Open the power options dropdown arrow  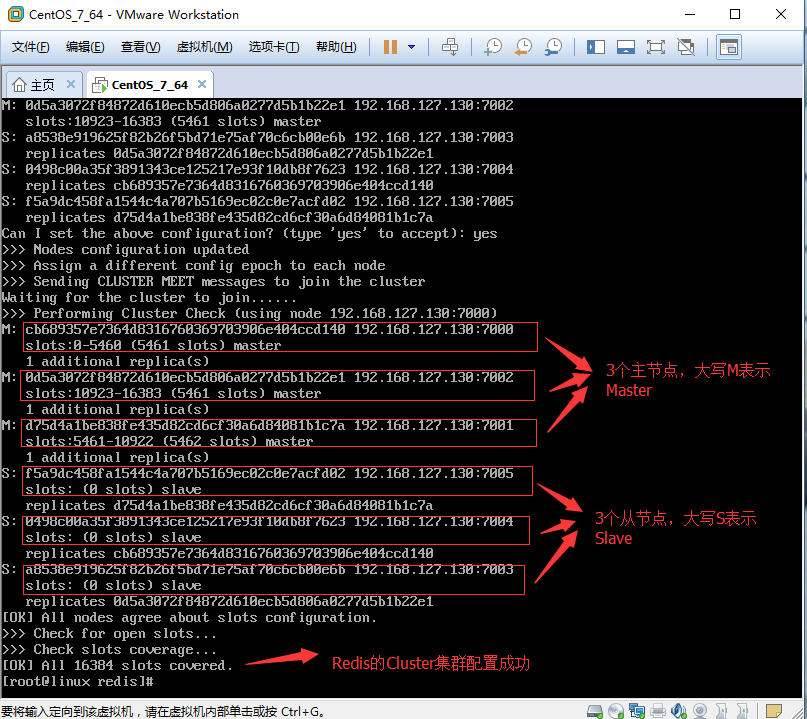[x=411, y=47]
